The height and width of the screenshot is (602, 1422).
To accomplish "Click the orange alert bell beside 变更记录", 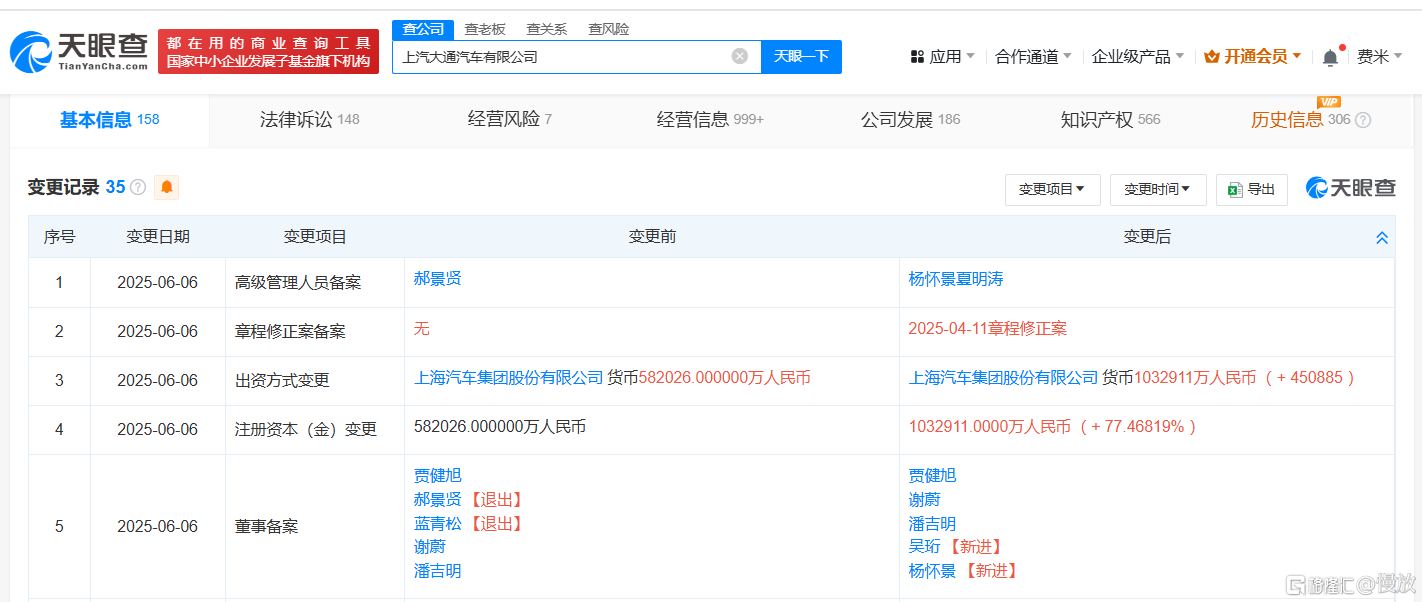I will tap(166, 187).
